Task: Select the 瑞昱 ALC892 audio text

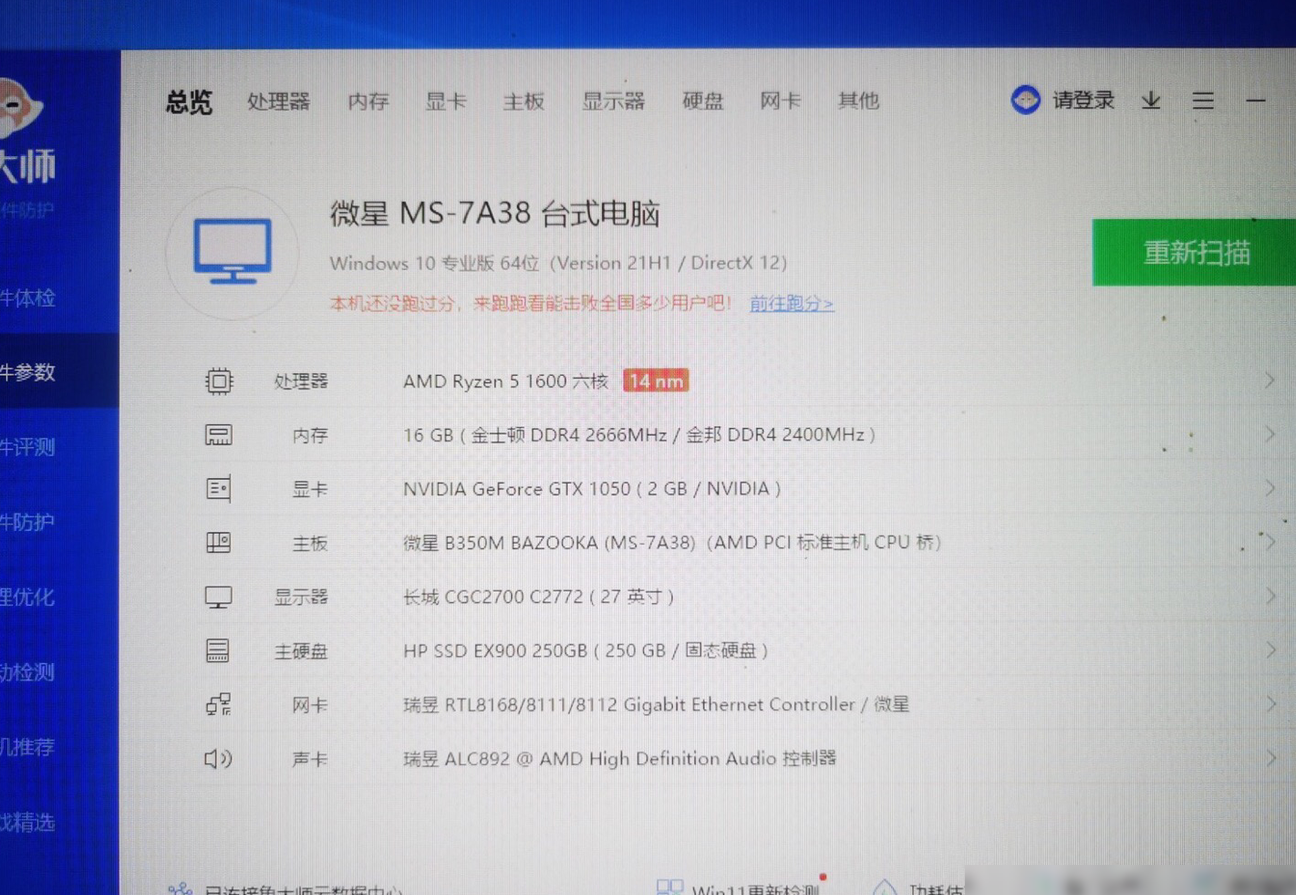Action: click(619, 759)
